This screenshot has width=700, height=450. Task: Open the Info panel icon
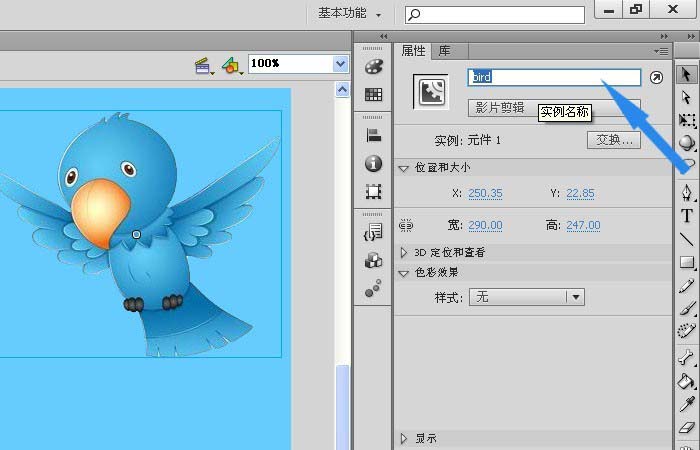point(373,163)
